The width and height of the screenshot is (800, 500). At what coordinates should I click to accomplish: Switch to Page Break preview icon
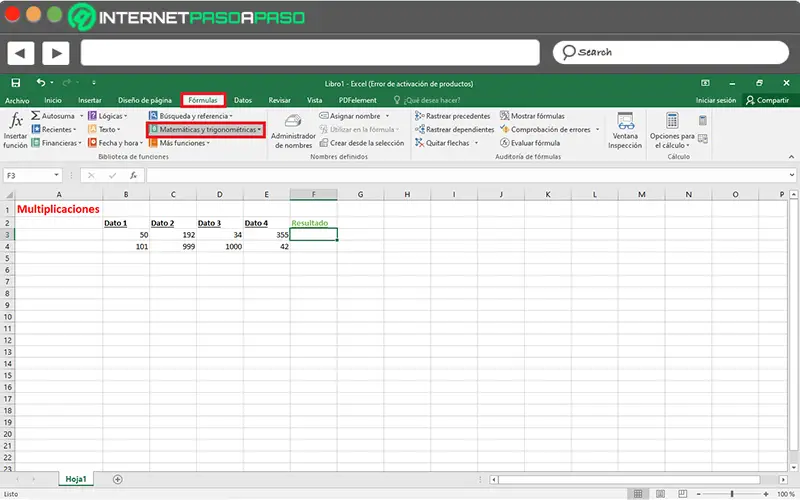click(683, 493)
